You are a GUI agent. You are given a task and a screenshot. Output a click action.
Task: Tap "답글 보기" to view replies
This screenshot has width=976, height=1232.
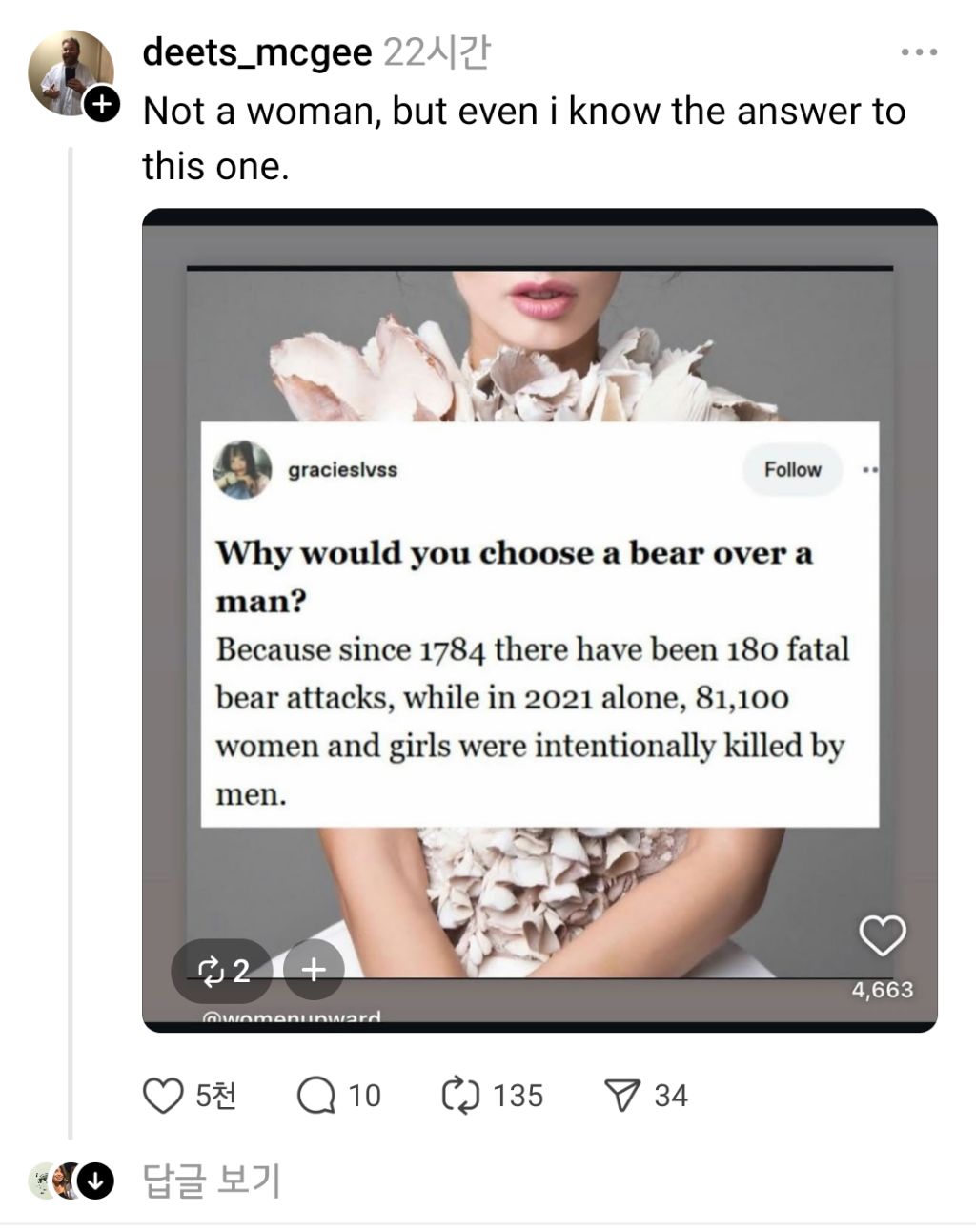coord(212,1181)
